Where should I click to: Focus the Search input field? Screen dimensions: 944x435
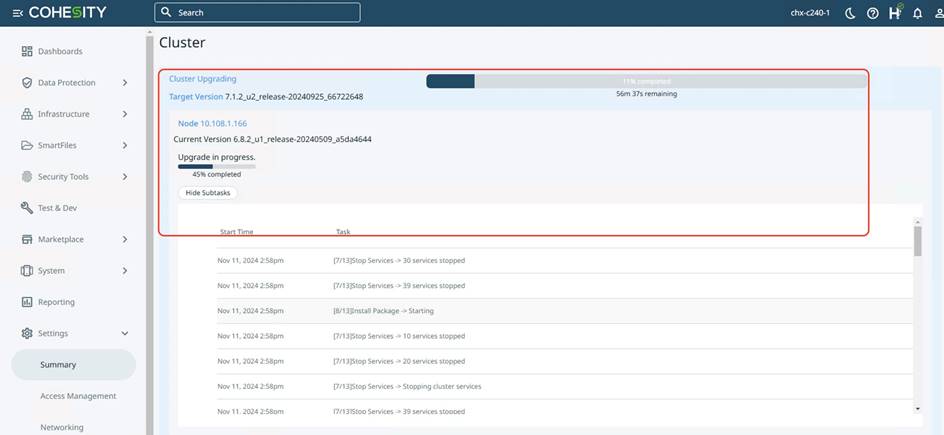pyautogui.click(x=258, y=12)
